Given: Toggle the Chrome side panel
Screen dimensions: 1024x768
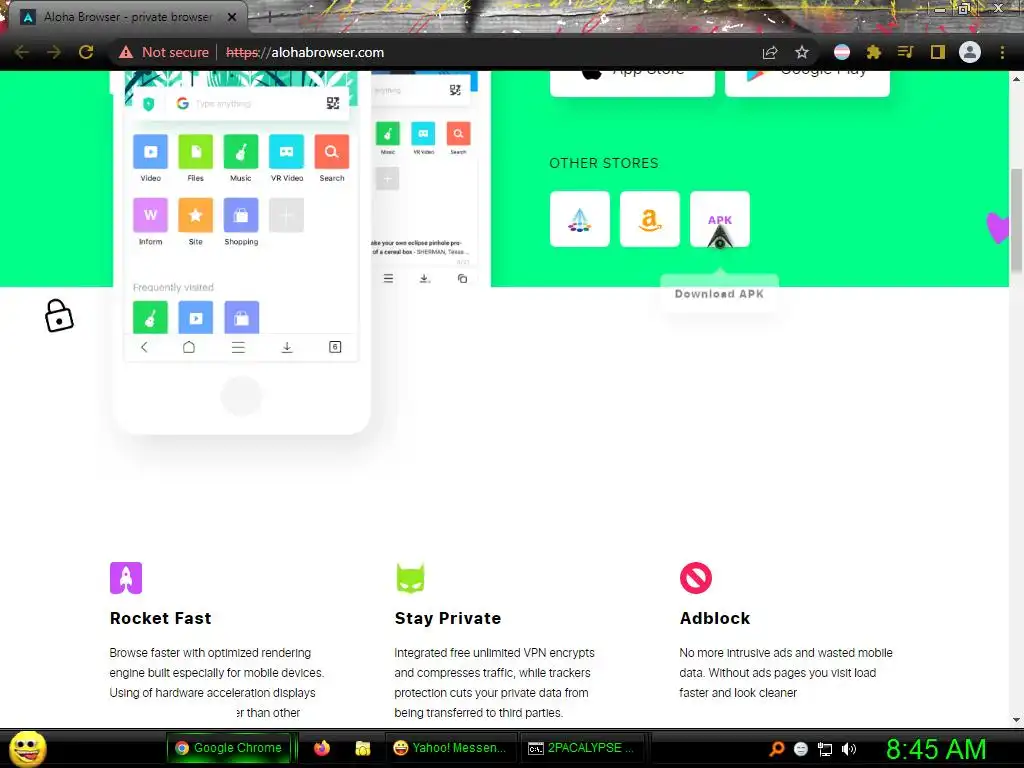Looking at the screenshot, I should [x=938, y=52].
